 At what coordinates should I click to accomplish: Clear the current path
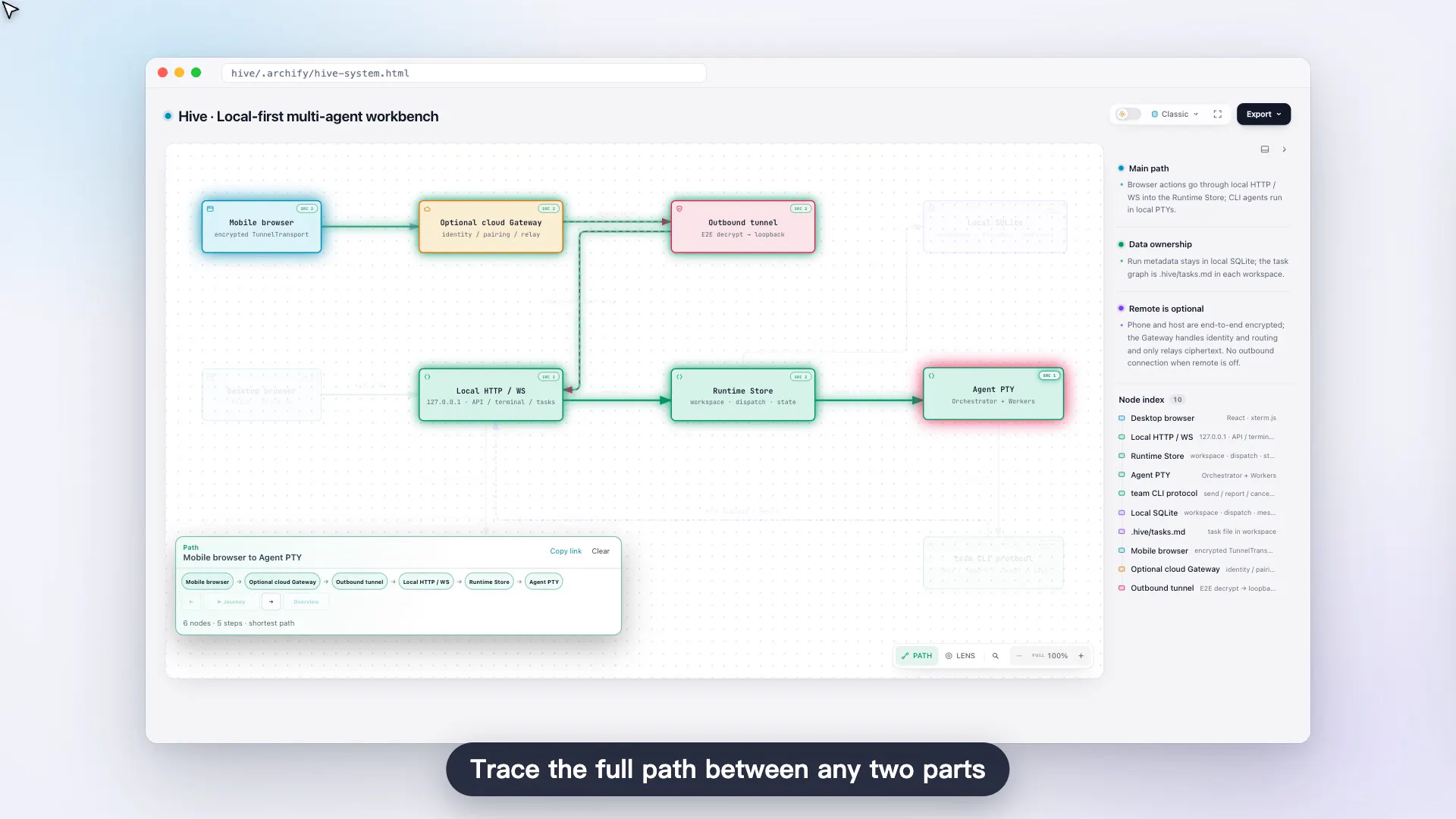tap(601, 551)
